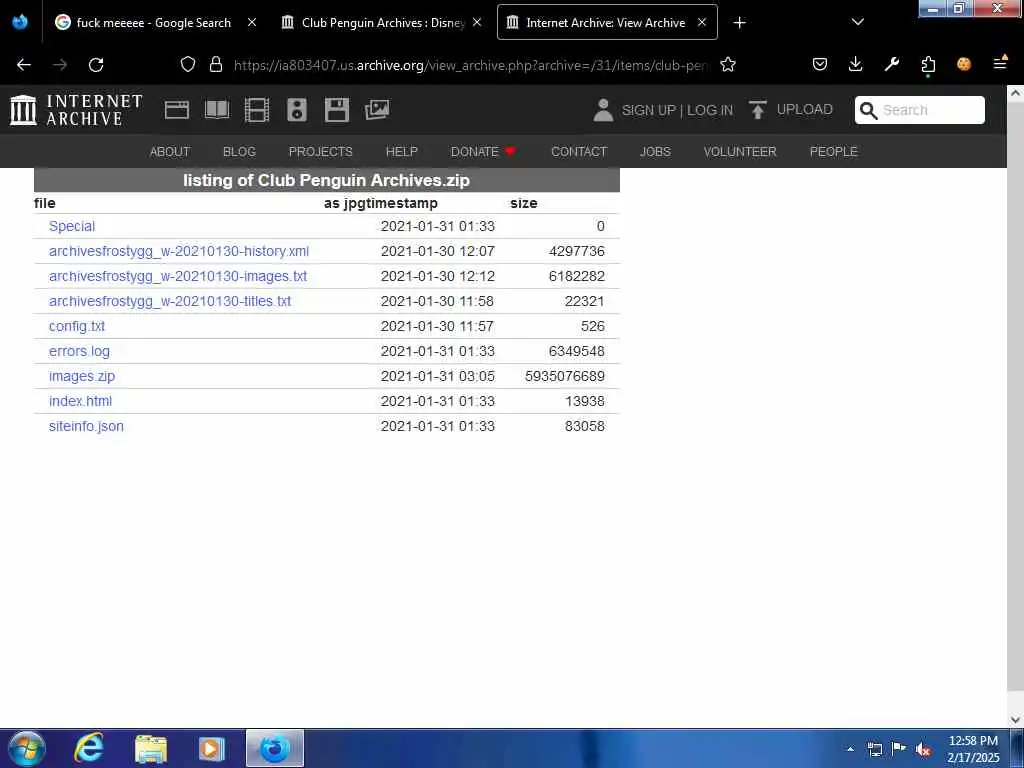
Task: Launch Internet Explorer from the taskbar
Action: (x=88, y=748)
